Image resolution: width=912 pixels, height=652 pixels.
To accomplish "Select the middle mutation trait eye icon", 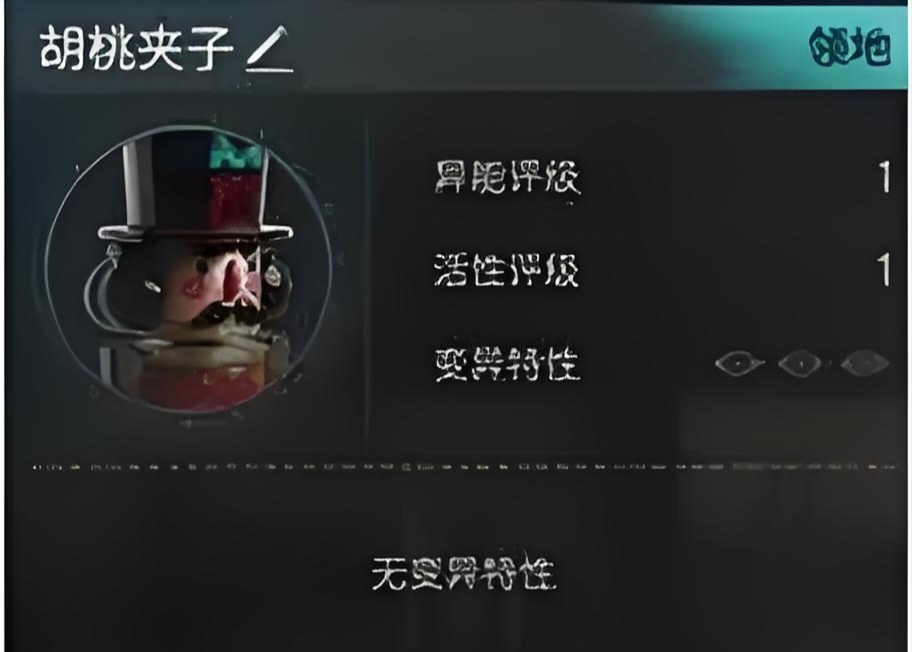I will click(x=800, y=364).
